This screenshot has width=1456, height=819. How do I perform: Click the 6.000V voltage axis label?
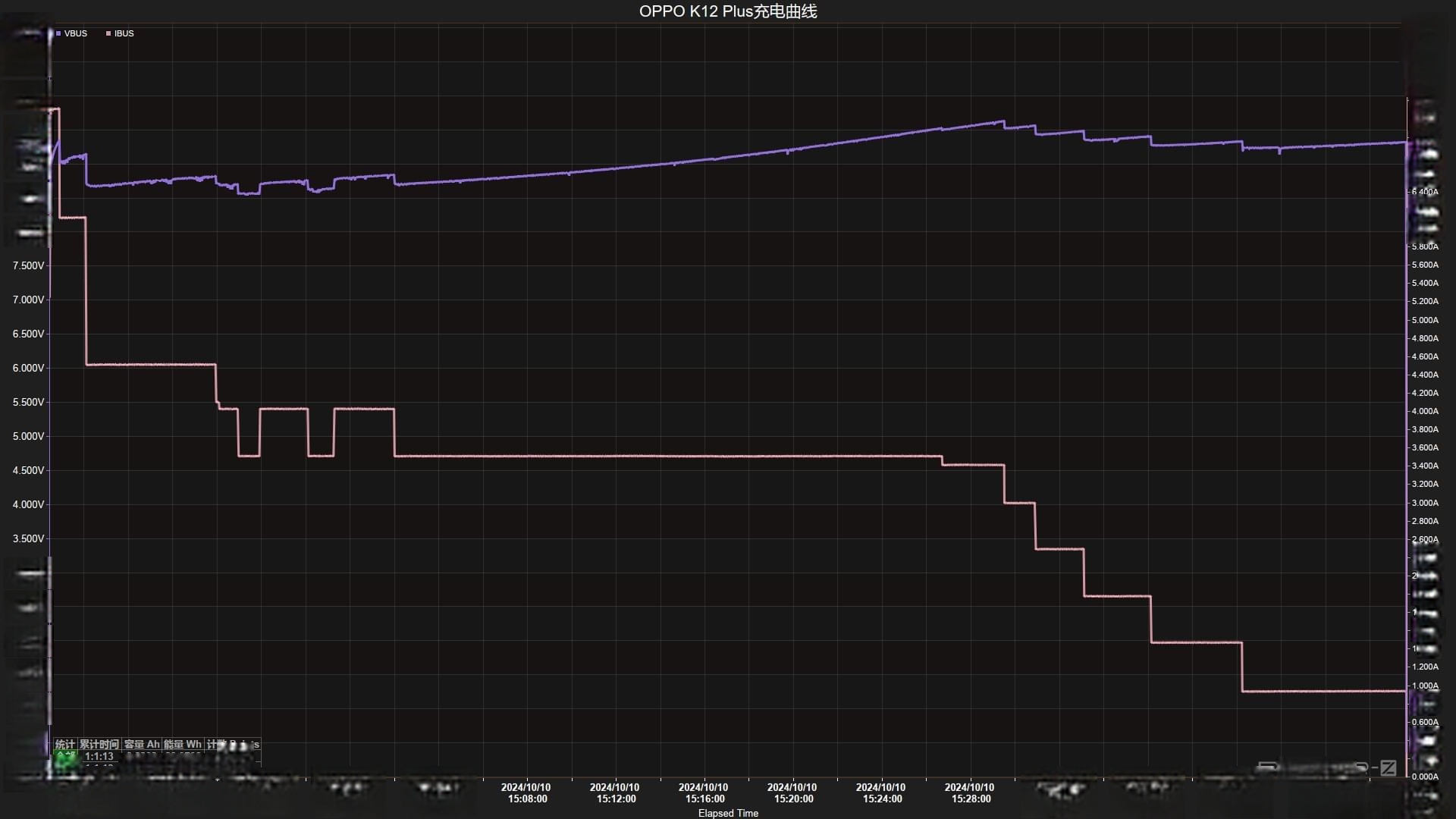[x=29, y=368]
